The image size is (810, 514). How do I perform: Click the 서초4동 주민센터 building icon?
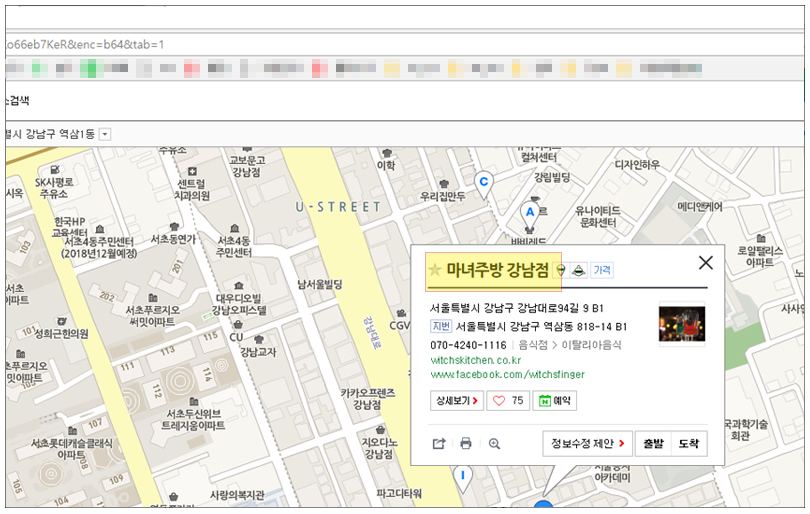[235, 228]
